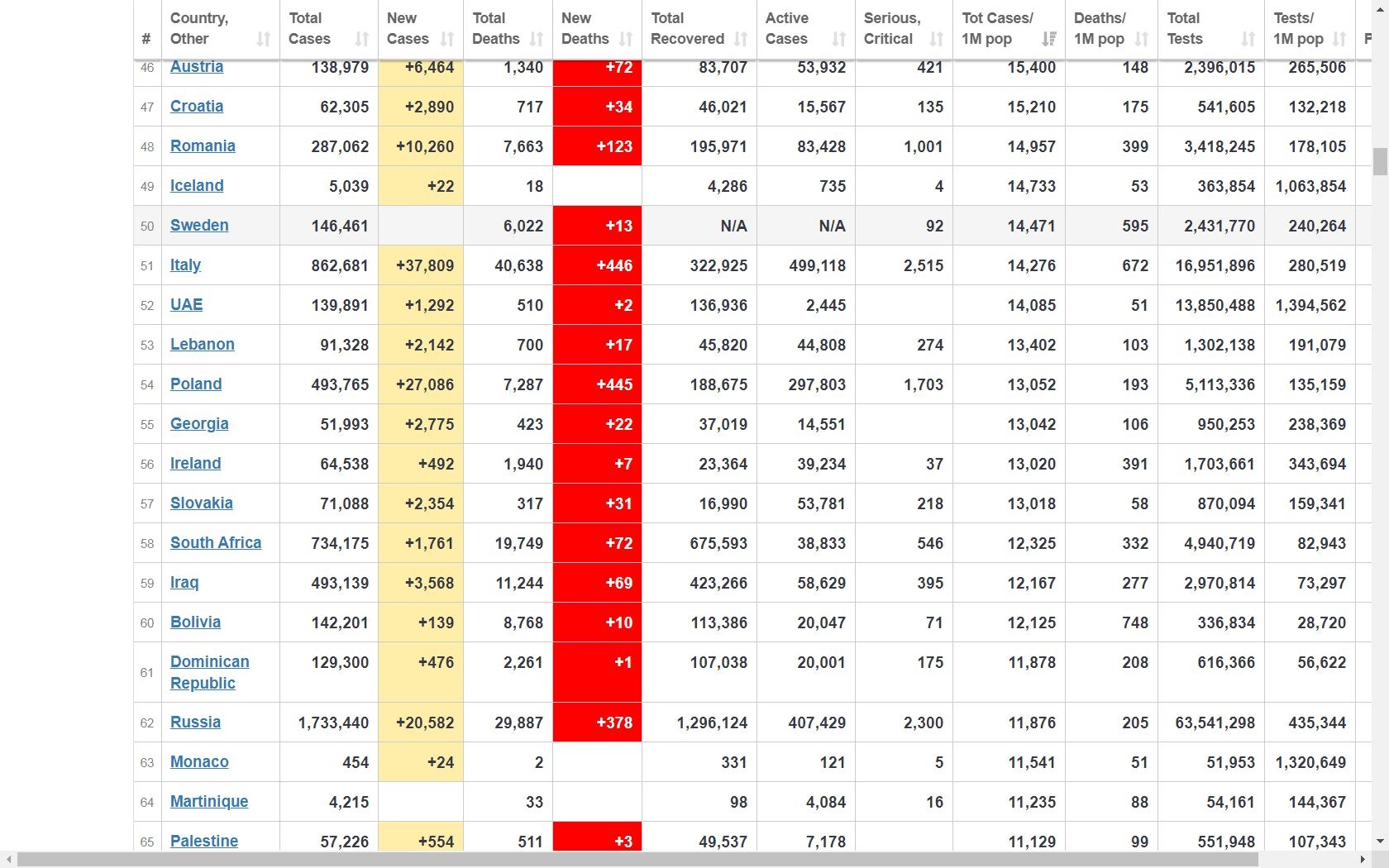Open the Iceland country link
Viewport: 1389px width, 868px height.
(197, 186)
